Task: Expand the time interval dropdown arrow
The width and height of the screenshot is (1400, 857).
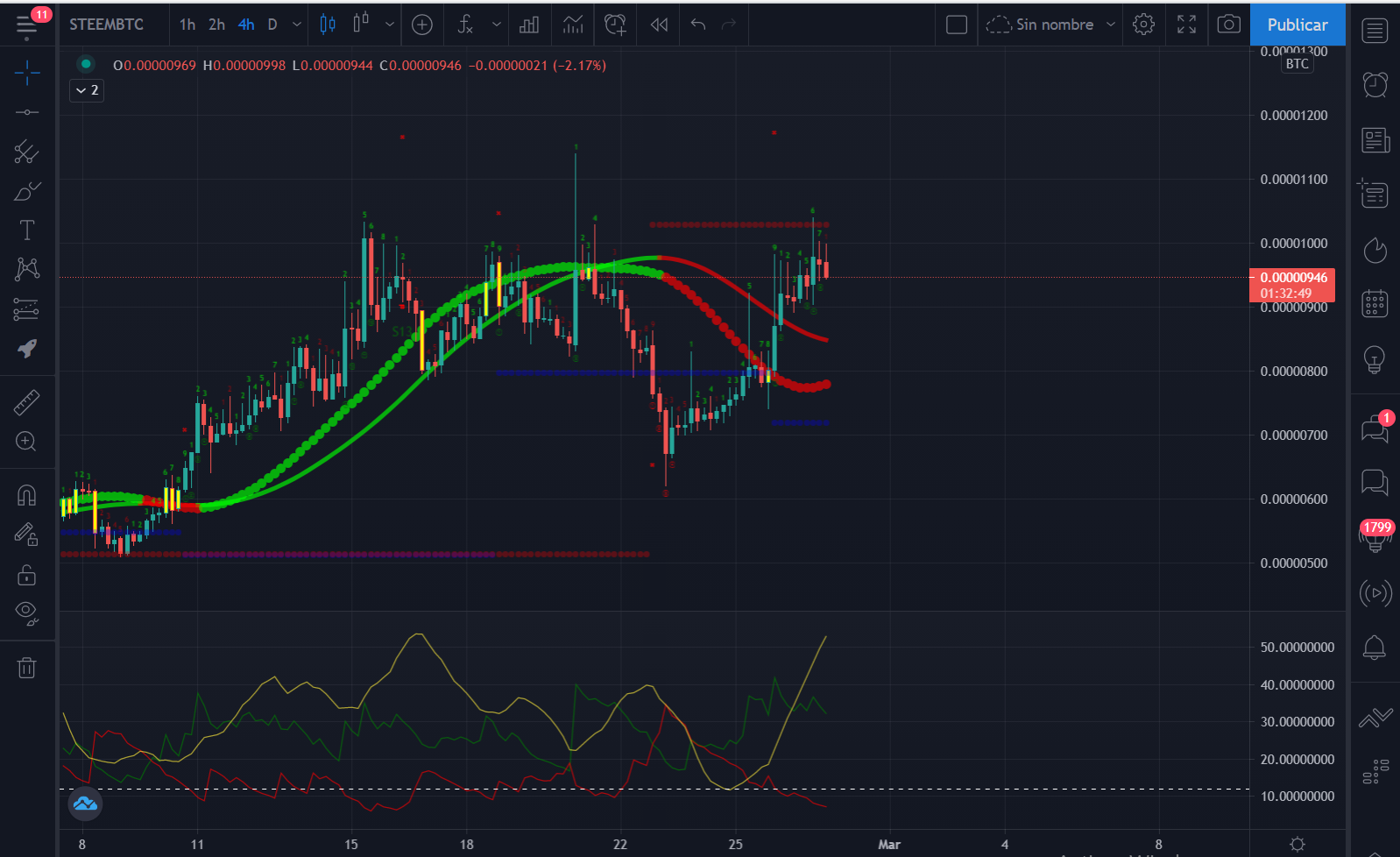Action: [297, 25]
